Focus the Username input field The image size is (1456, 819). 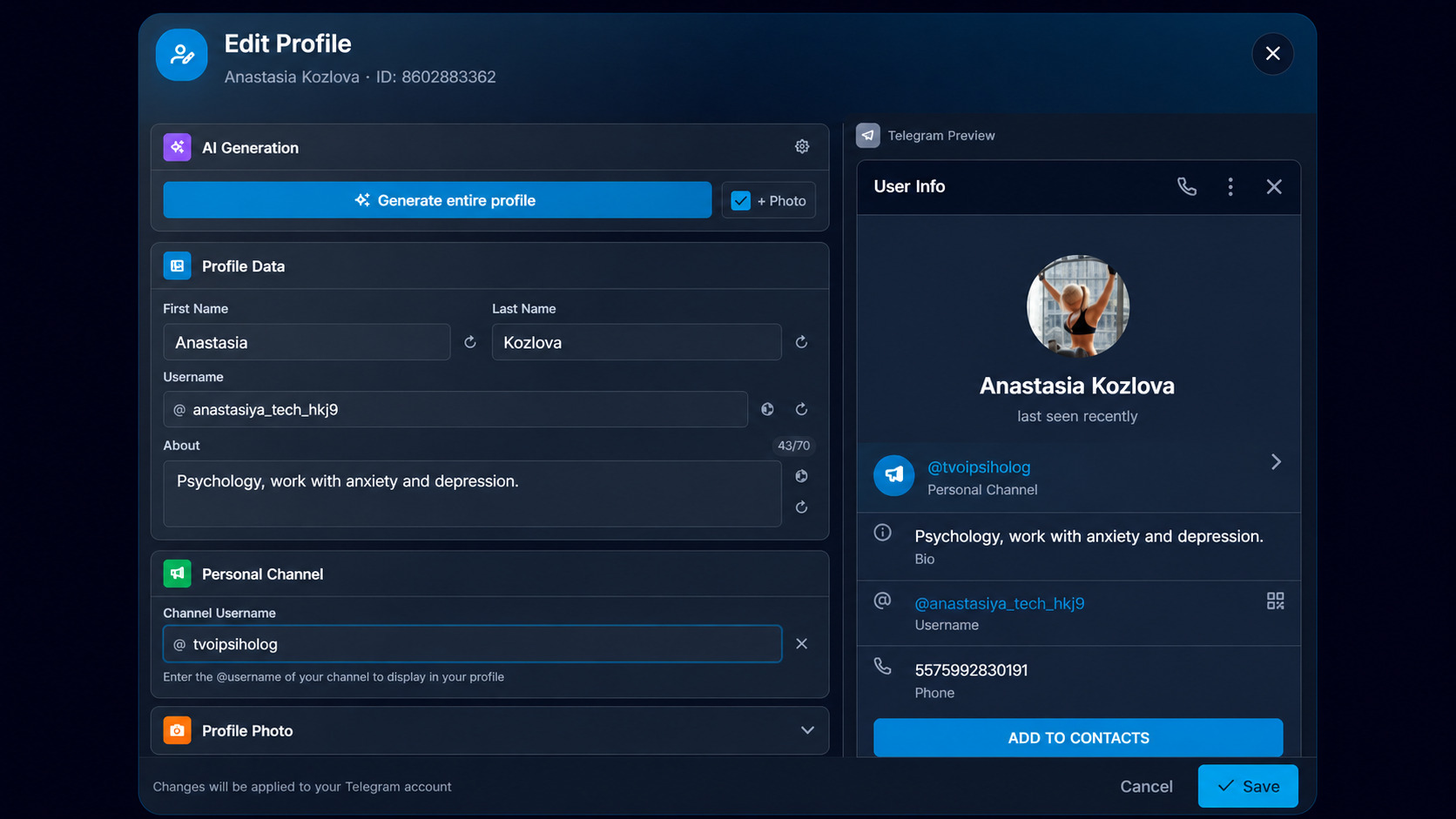click(x=455, y=409)
